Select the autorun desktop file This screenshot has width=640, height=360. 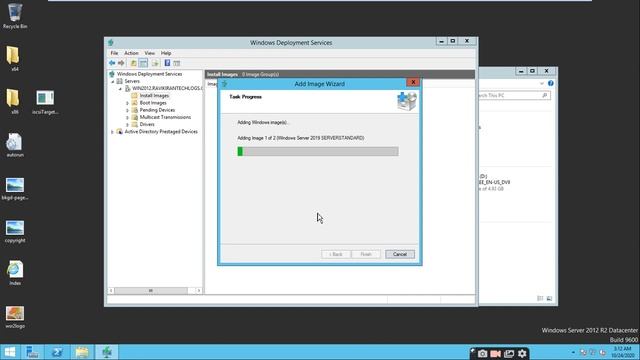click(15, 144)
